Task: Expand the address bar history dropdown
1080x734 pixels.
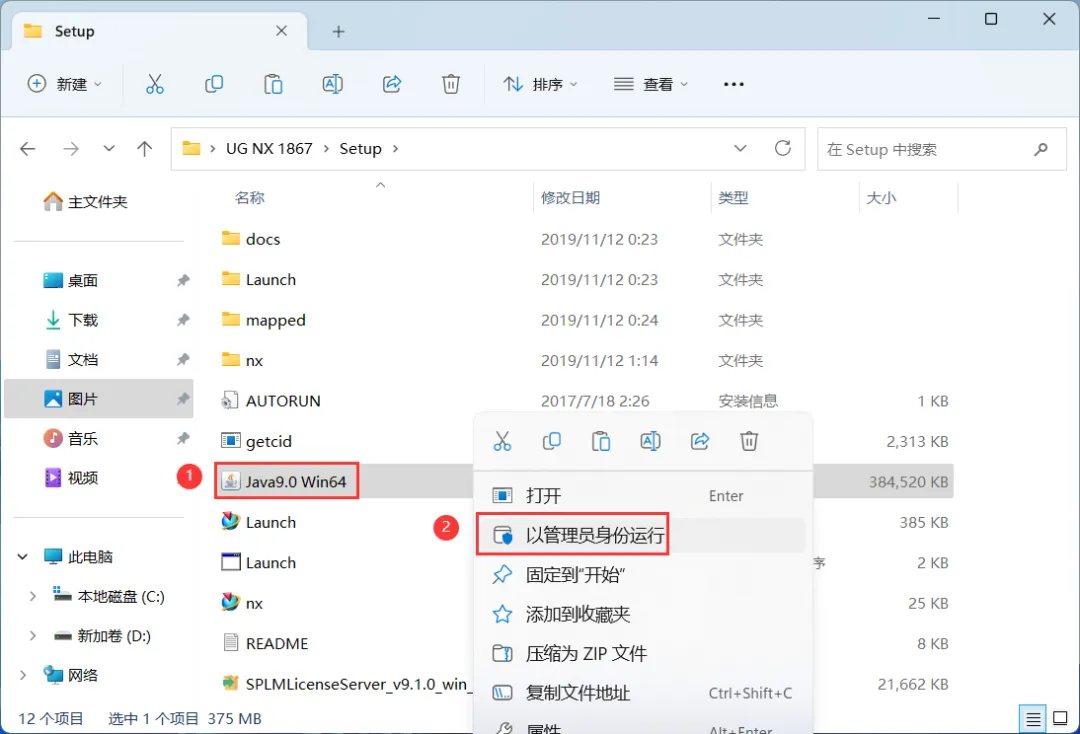Action: tap(740, 148)
